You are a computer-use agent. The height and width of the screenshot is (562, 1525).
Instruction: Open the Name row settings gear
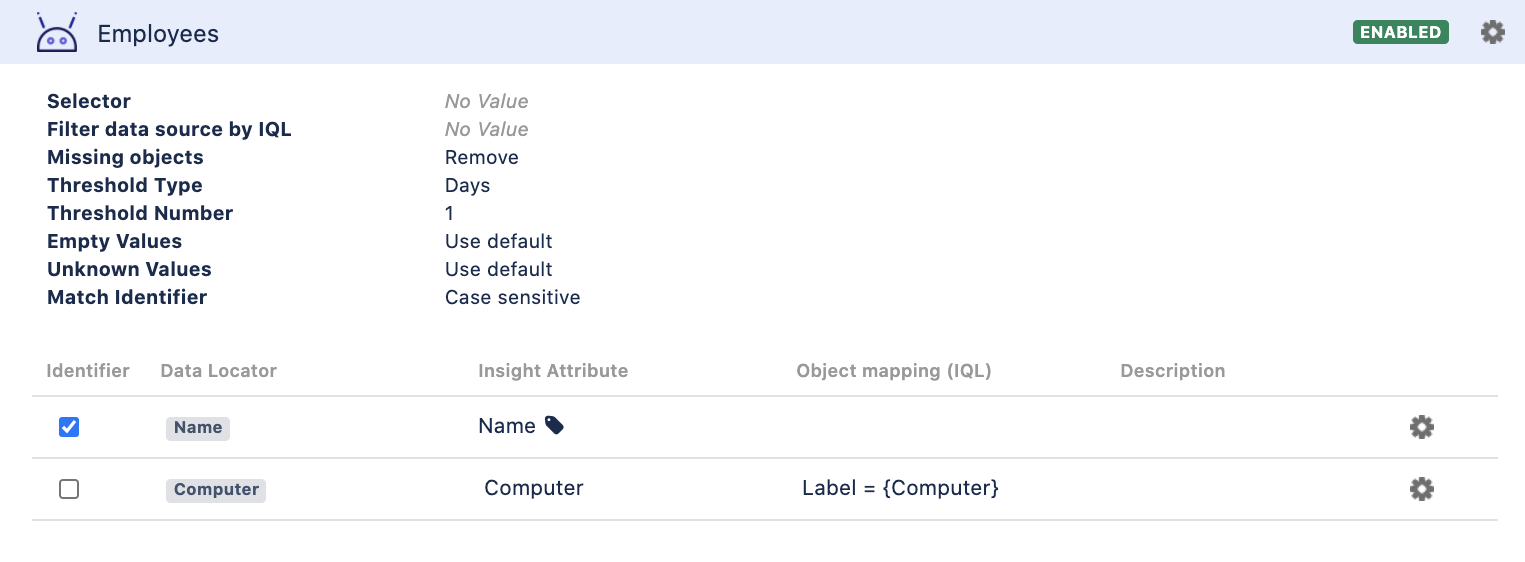point(1421,427)
